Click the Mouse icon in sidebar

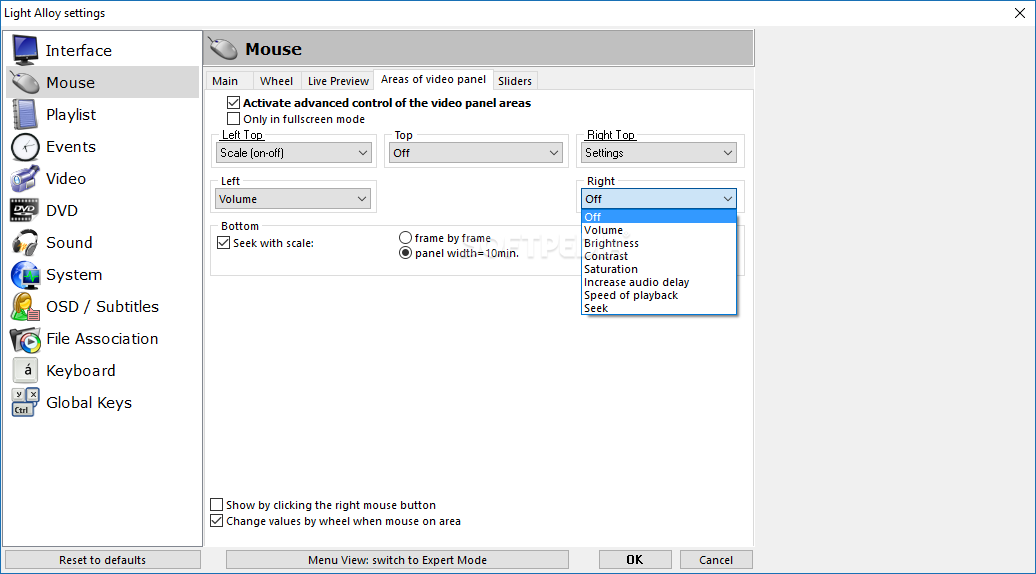click(25, 83)
